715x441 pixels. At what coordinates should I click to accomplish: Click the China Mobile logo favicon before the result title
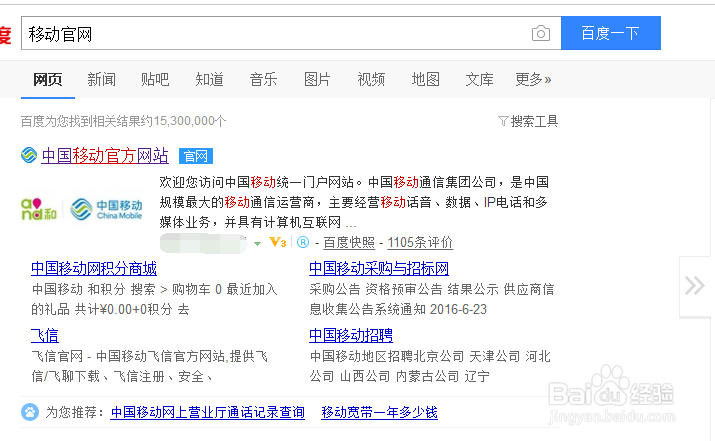(x=29, y=156)
